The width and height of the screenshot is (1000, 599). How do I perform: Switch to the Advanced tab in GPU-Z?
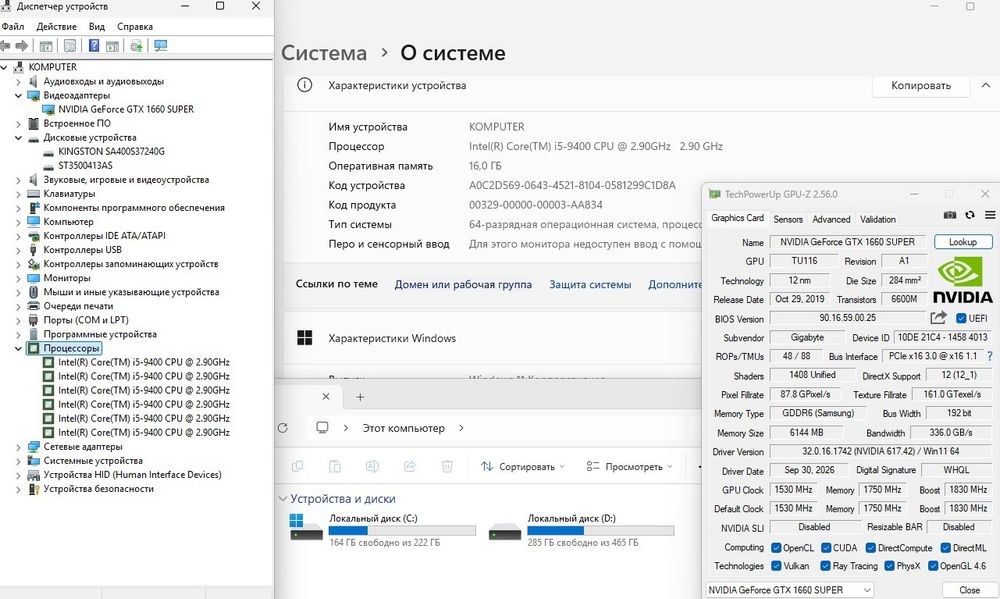[x=831, y=219]
